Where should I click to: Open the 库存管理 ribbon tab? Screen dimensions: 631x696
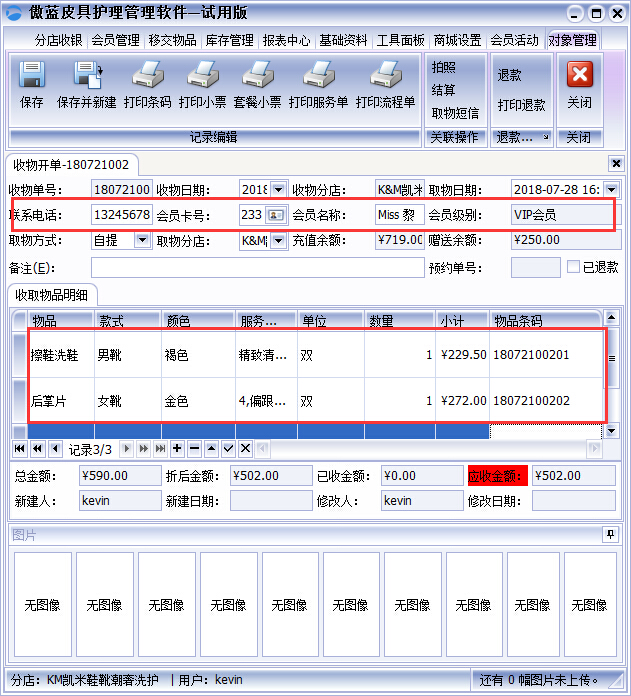(229, 41)
